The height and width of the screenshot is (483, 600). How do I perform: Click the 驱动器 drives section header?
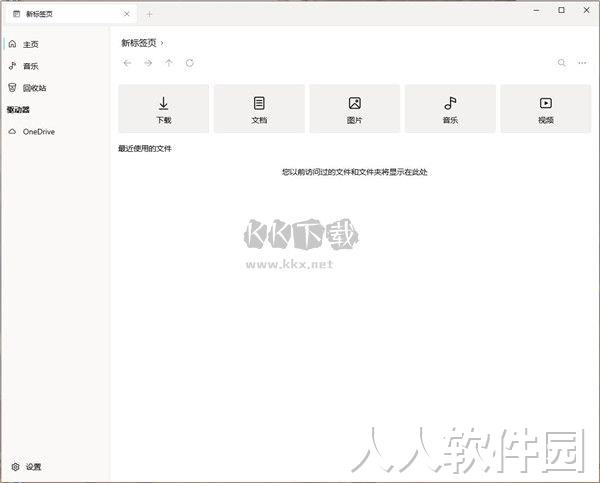click(18, 110)
